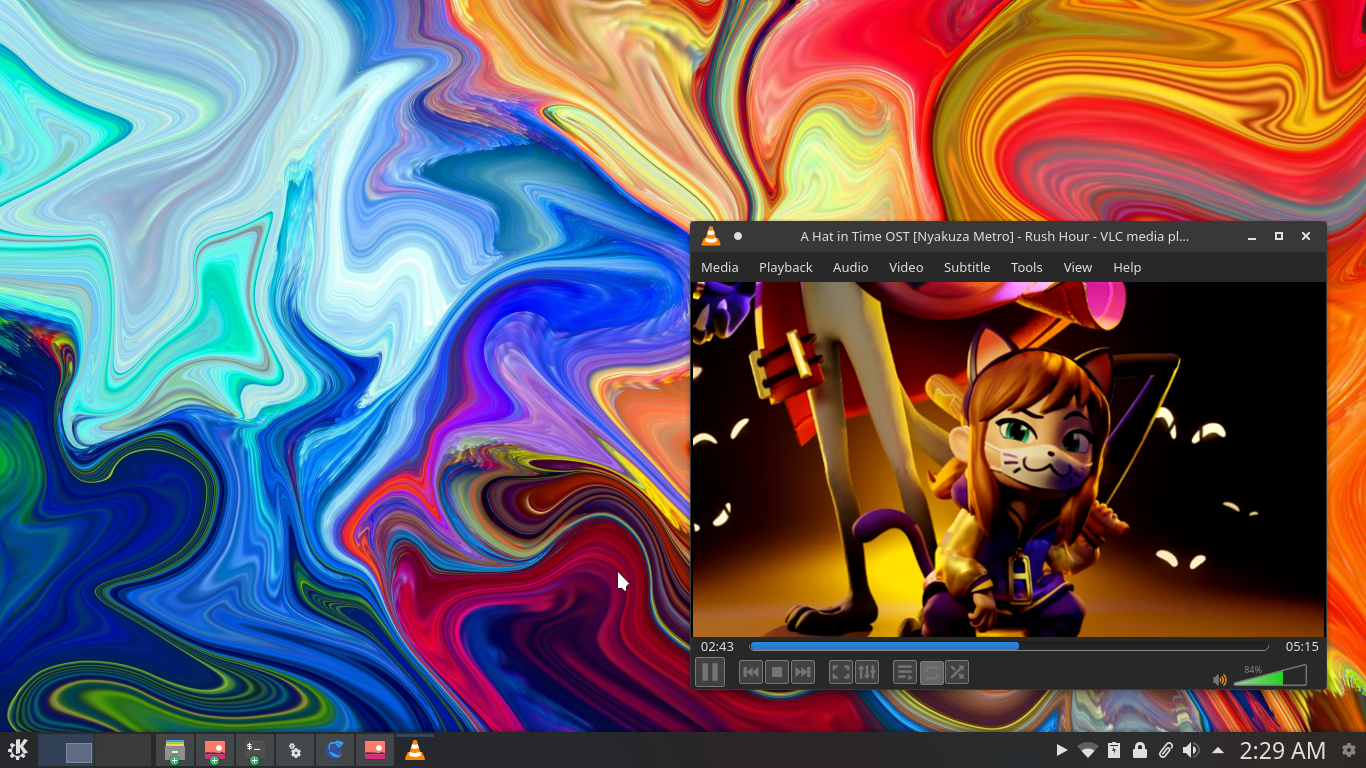
Task: Skip to the previous track
Action: point(751,673)
